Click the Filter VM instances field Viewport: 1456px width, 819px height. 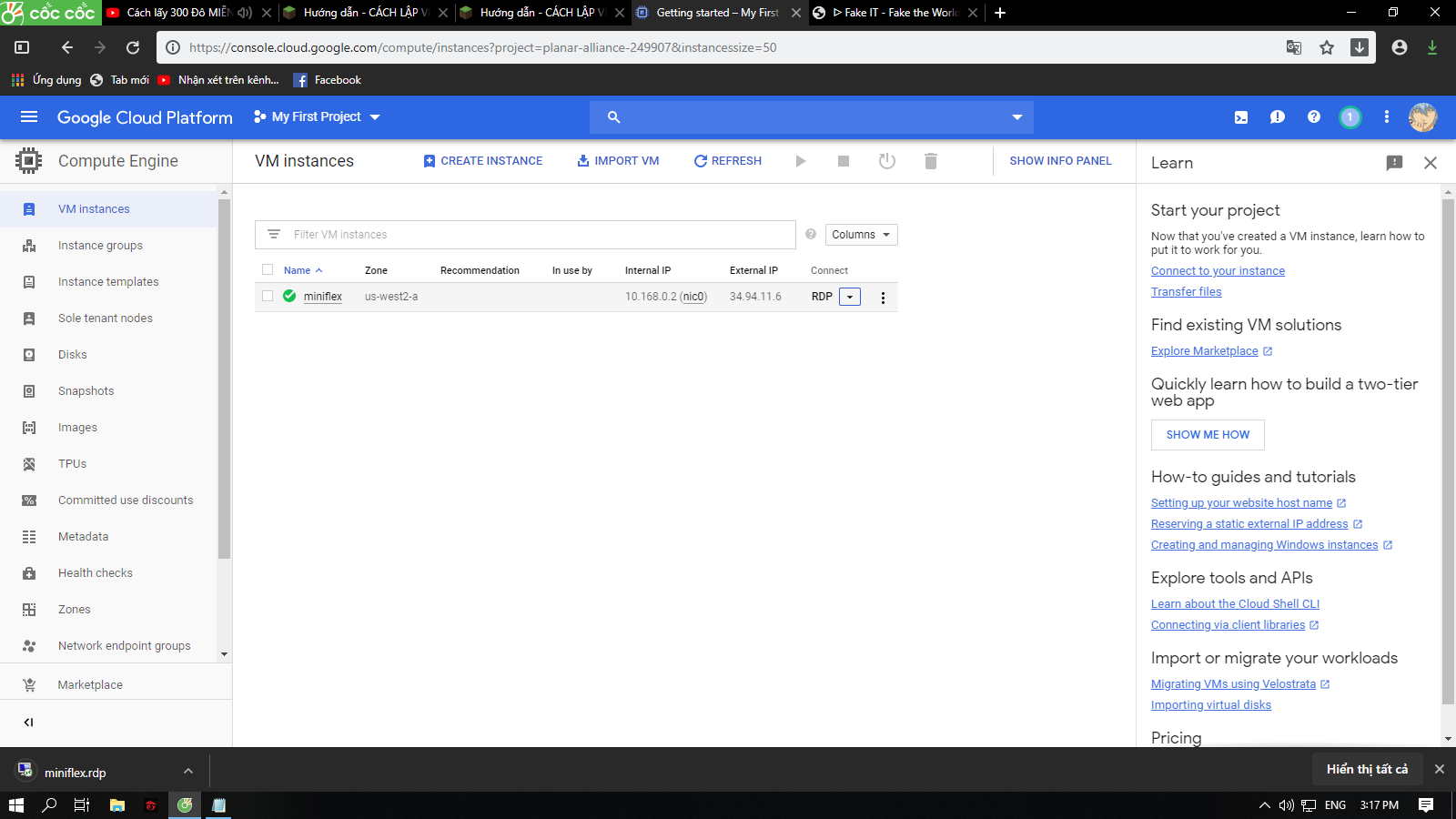525,235
